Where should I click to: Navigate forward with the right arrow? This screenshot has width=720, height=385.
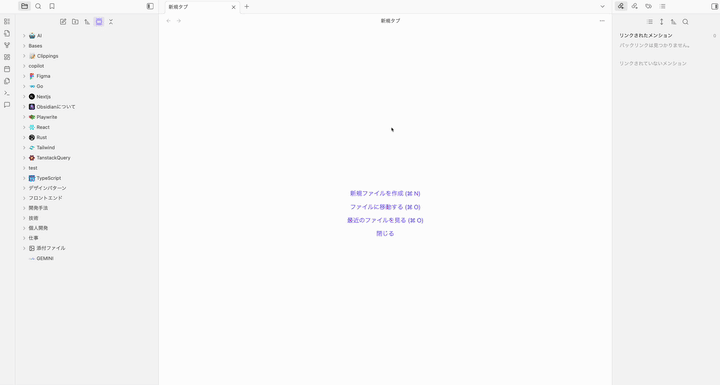coord(179,21)
